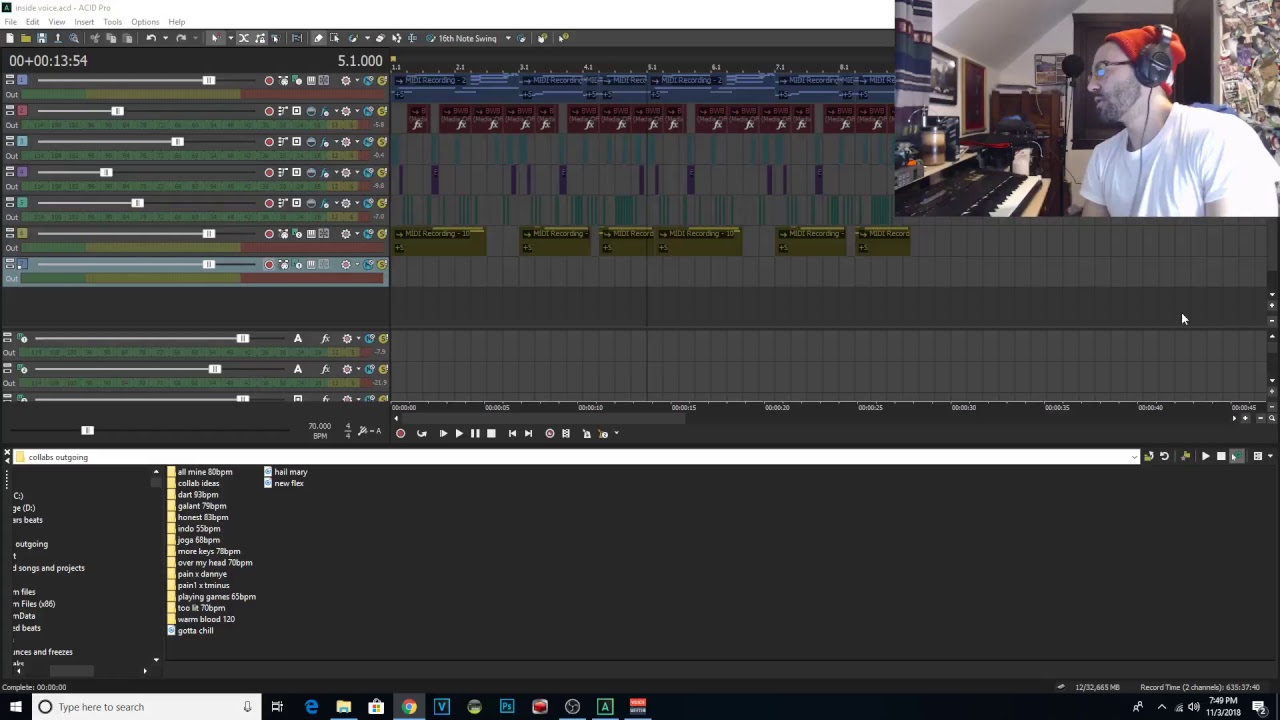Open the hail mary file in the Explorer panel
This screenshot has width=1280, height=720.
click(x=291, y=471)
